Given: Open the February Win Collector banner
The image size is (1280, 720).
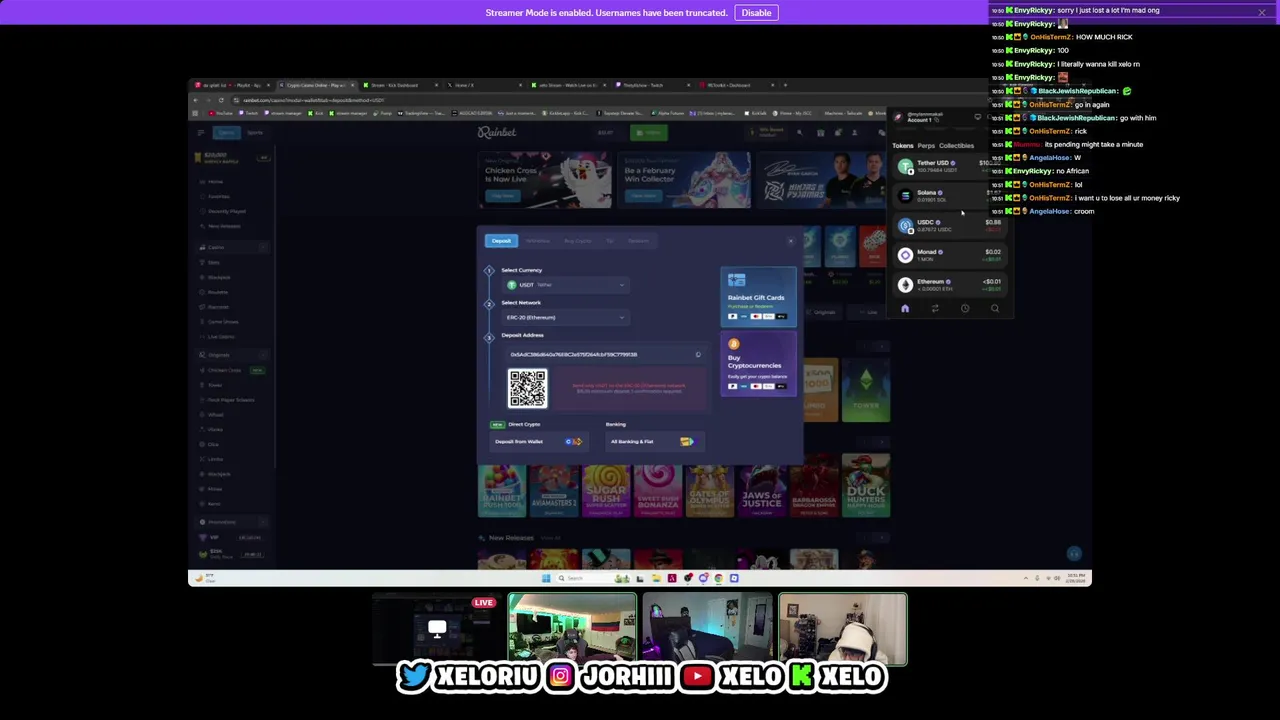Looking at the screenshot, I should [x=684, y=180].
